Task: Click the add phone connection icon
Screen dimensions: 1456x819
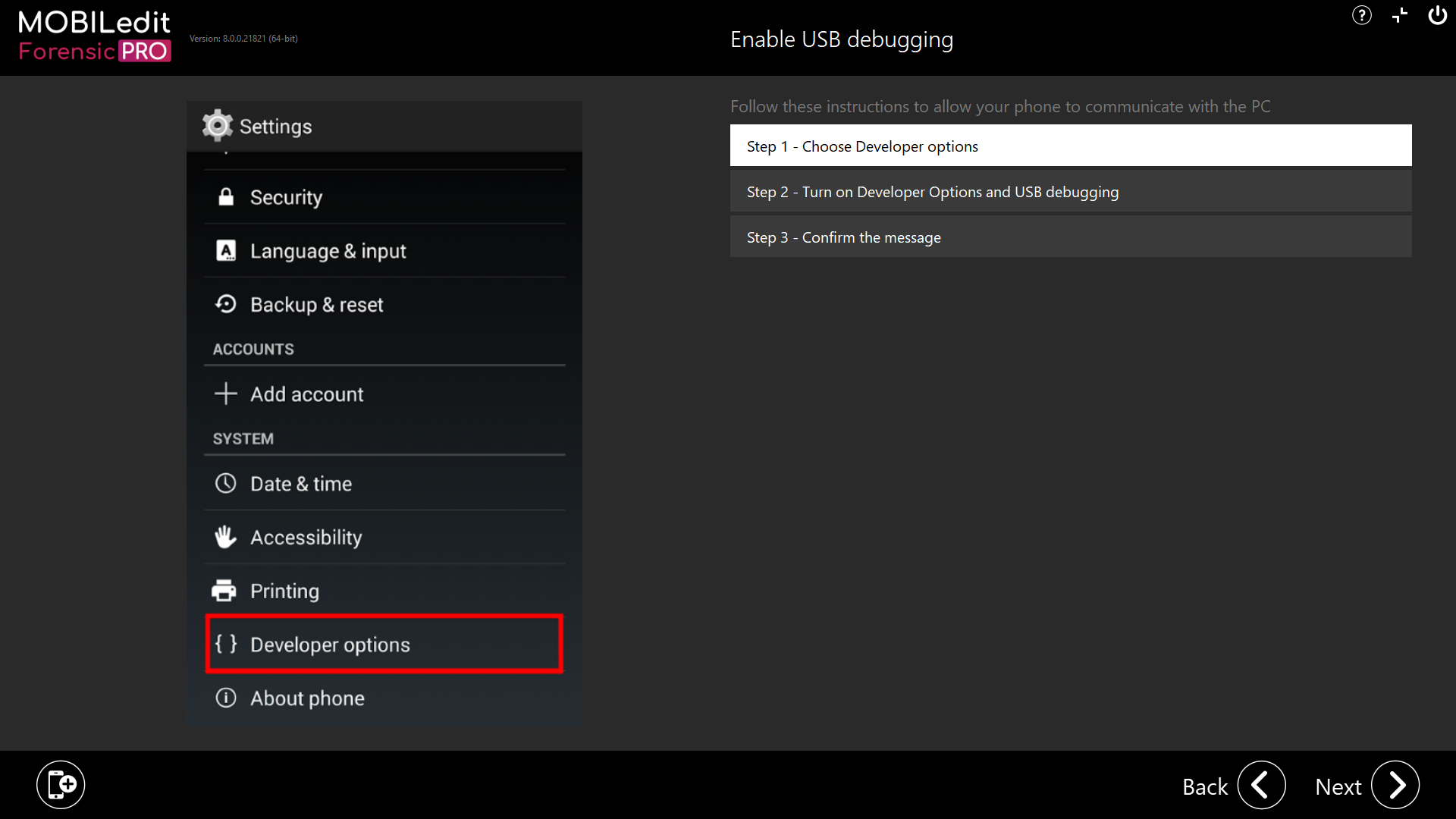Action: [61, 785]
